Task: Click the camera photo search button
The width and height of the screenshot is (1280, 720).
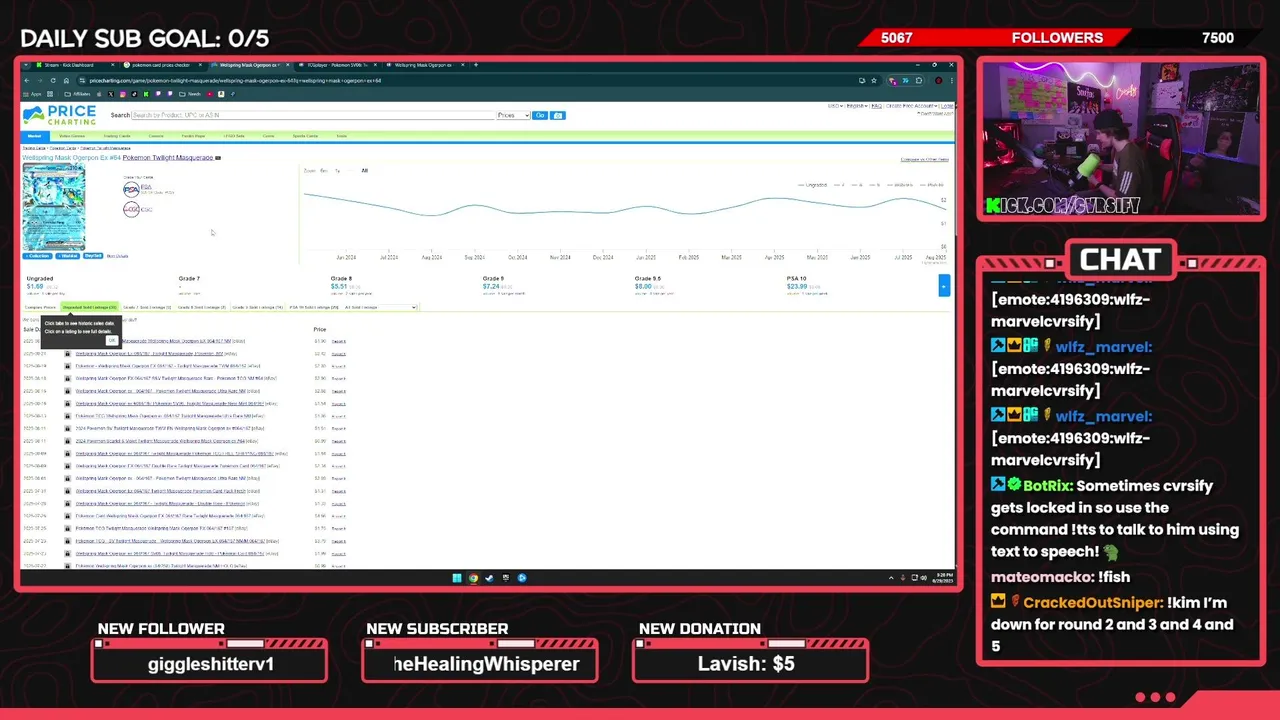Action: tap(558, 115)
